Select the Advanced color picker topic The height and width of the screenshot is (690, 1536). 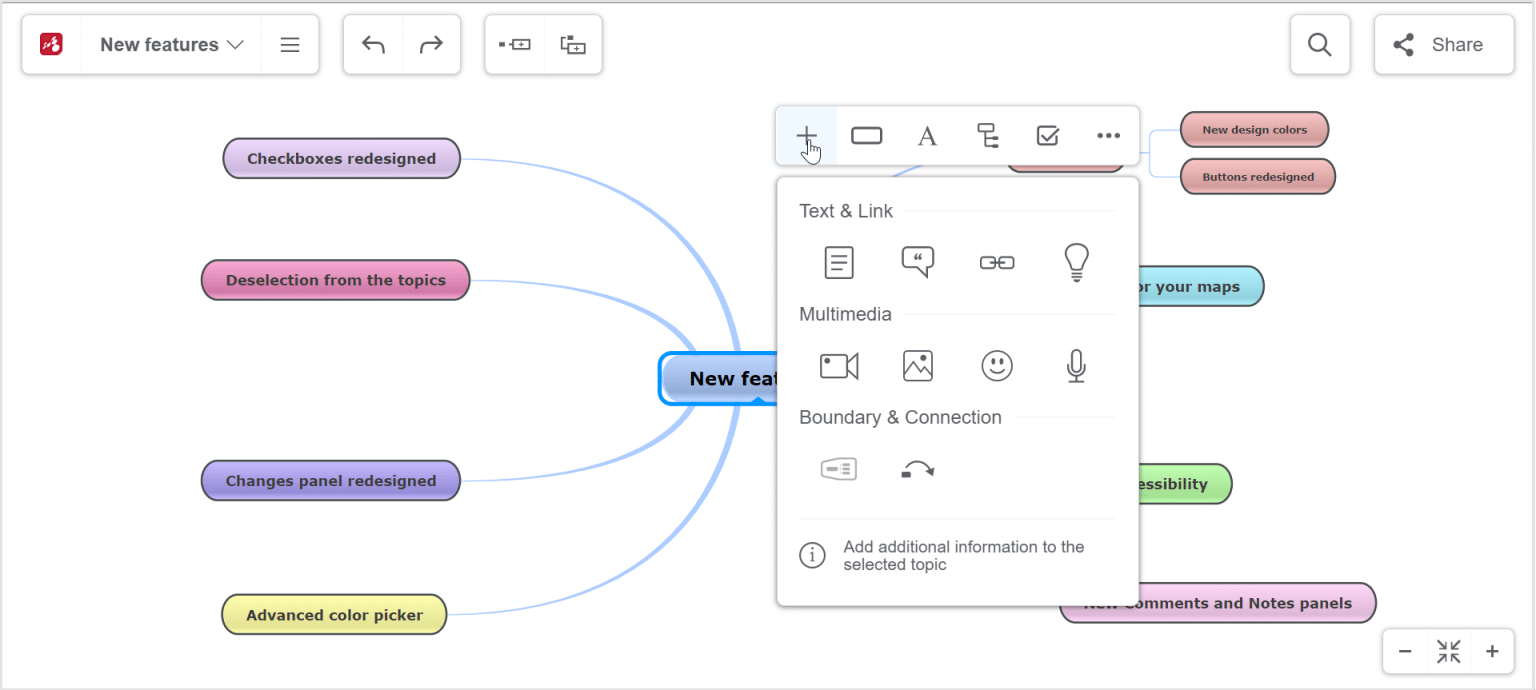[x=333, y=614]
